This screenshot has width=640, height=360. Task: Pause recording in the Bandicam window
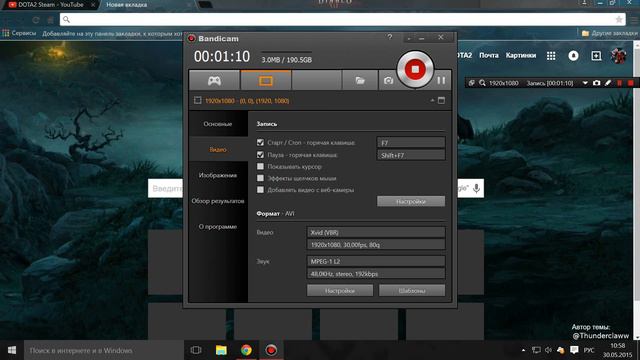coord(441,80)
